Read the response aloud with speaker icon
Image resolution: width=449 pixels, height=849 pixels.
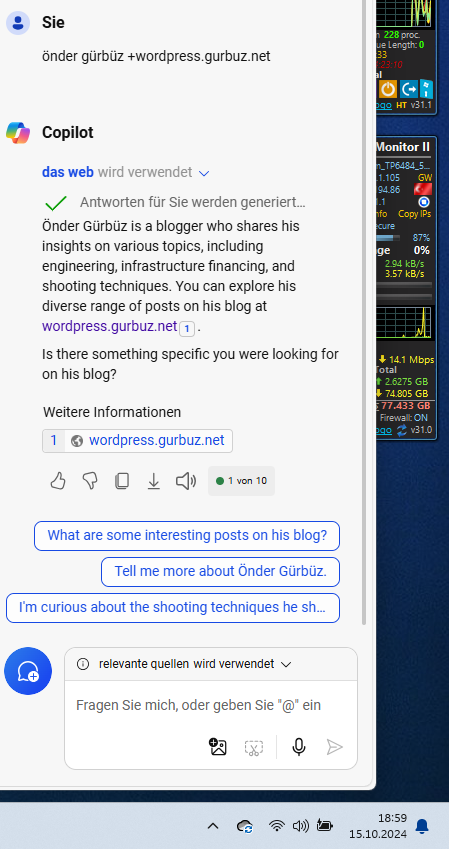pyautogui.click(x=186, y=481)
